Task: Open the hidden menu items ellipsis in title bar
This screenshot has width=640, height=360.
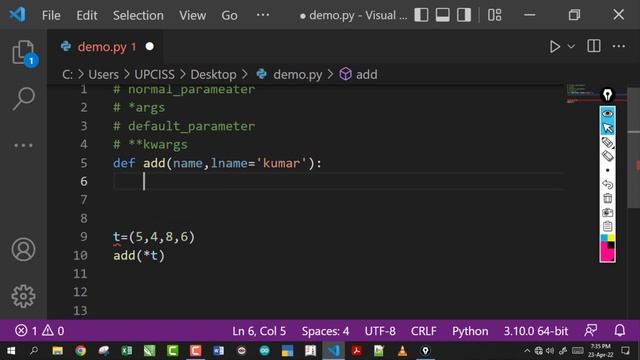Action: coord(263,15)
